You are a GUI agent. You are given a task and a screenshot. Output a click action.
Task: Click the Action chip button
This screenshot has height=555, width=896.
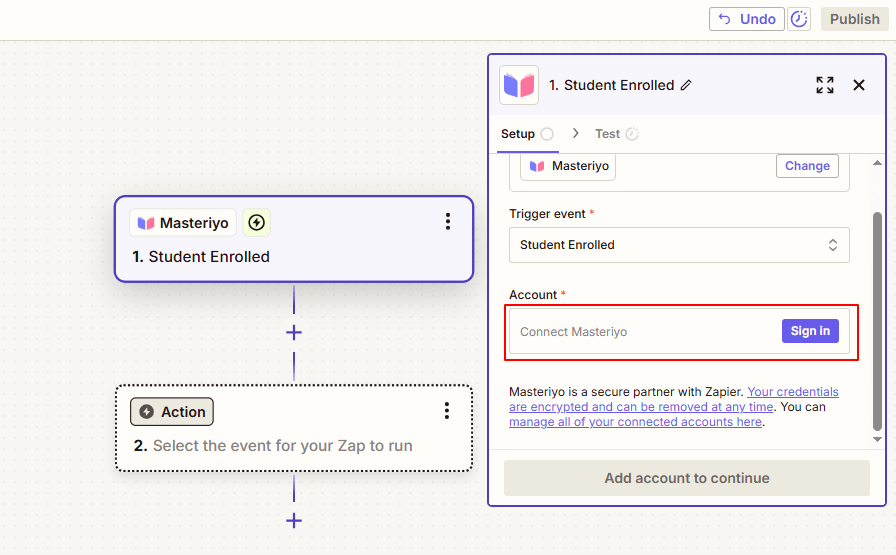click(x=172, y=412)
